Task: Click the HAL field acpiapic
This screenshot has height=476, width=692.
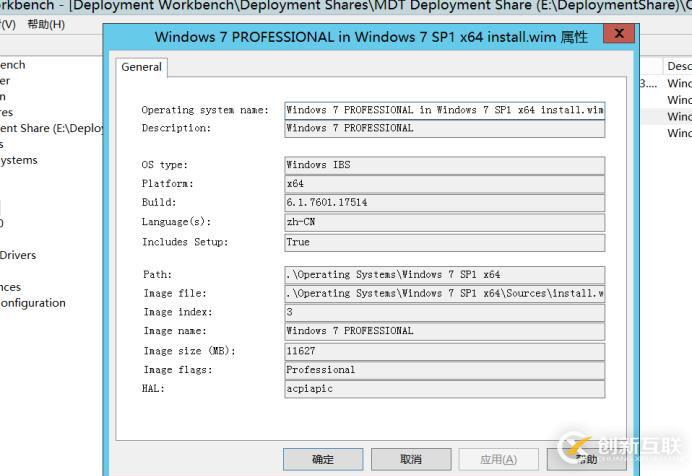Action: pyautogui.click(x=444, y=389)
